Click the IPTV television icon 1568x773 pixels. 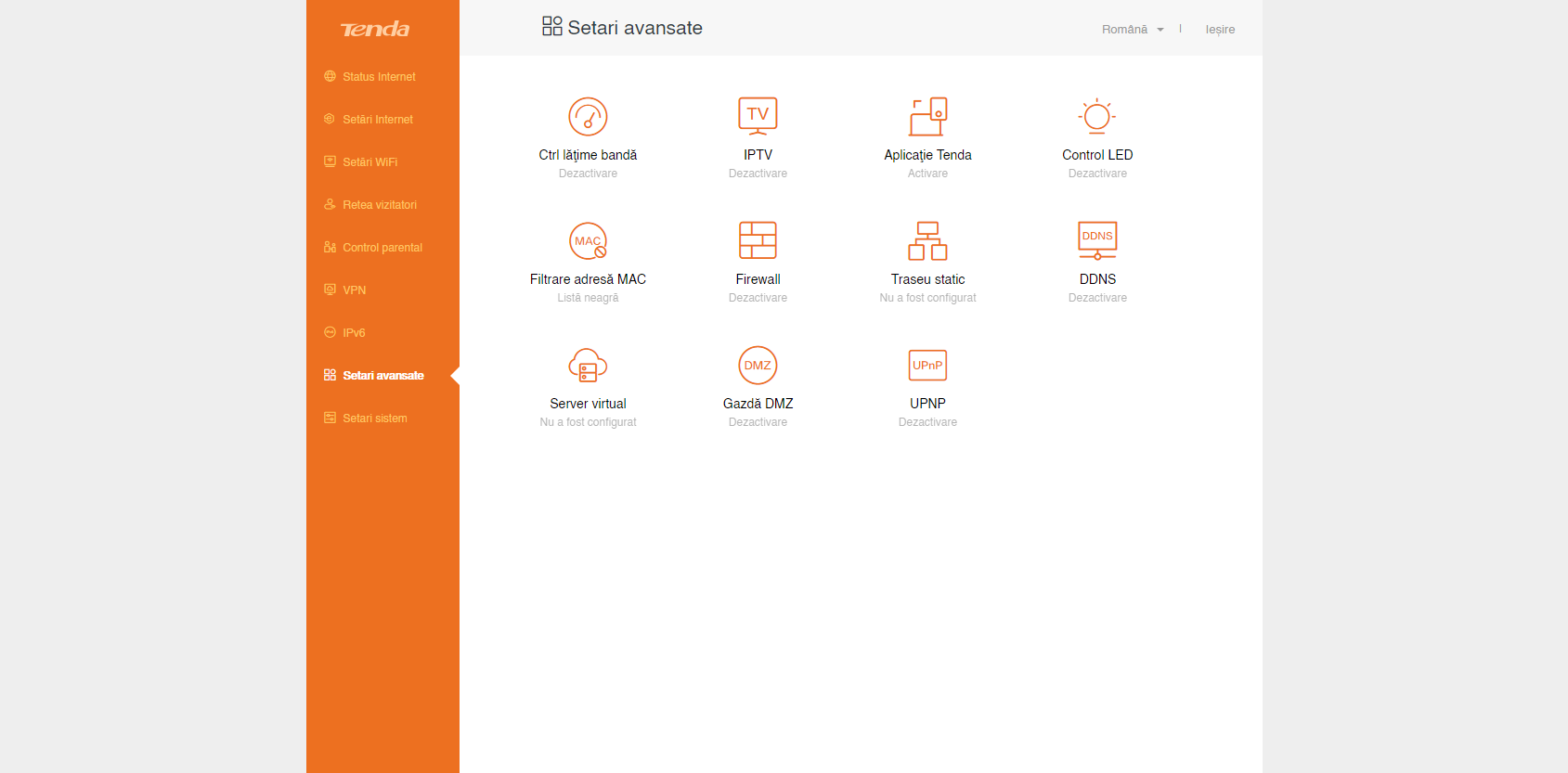pos(758,117)
